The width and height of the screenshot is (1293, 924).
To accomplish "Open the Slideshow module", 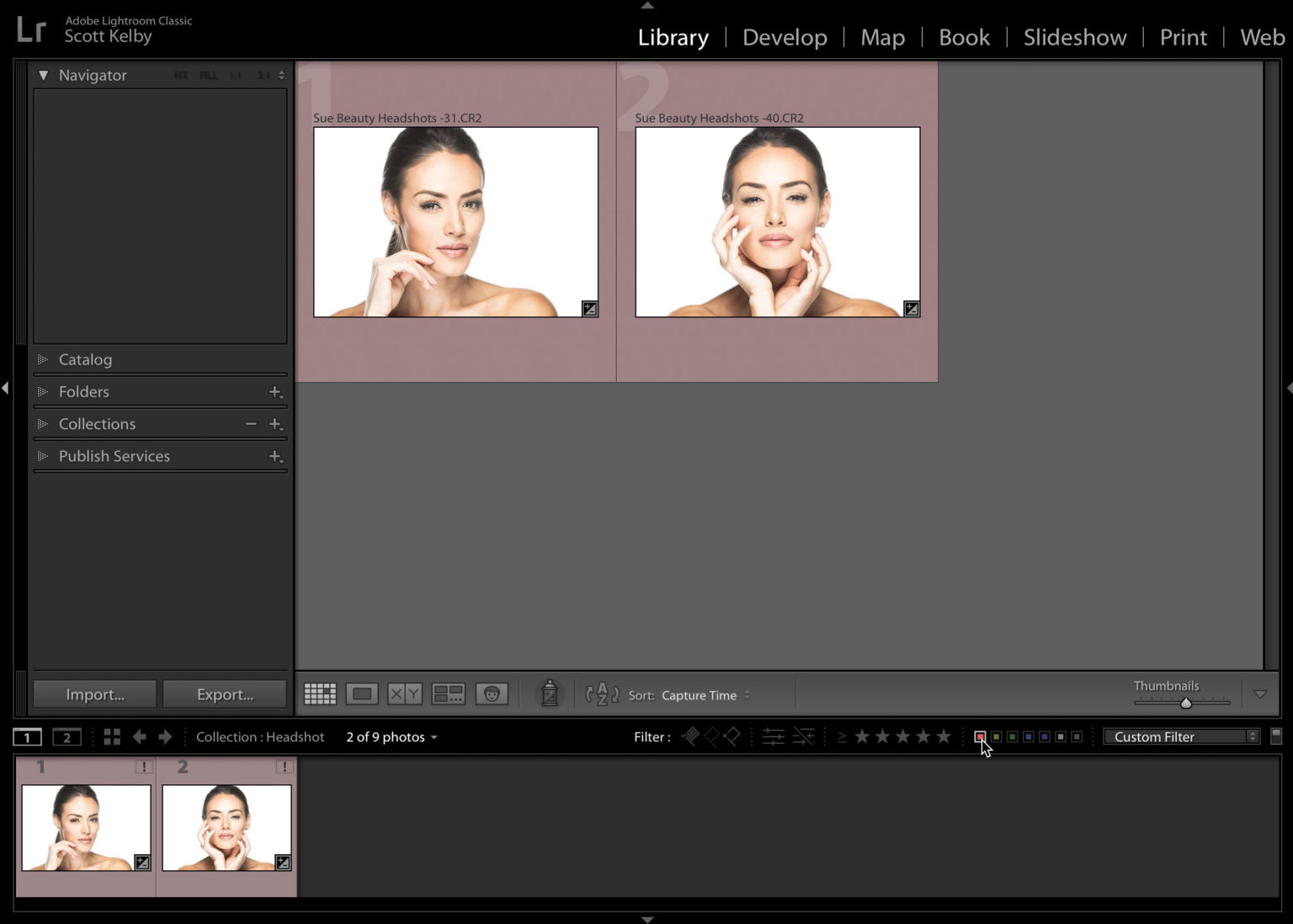I will pyautogui.click(x=1074, y=37).
